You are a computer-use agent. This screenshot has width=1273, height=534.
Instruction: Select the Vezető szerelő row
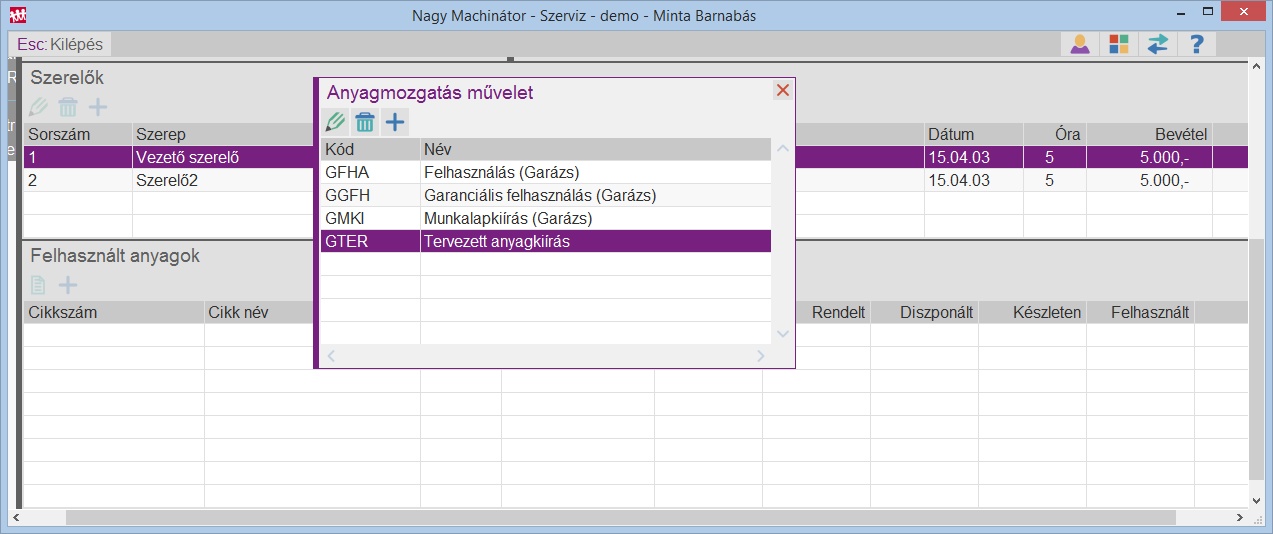pos(635,157)
